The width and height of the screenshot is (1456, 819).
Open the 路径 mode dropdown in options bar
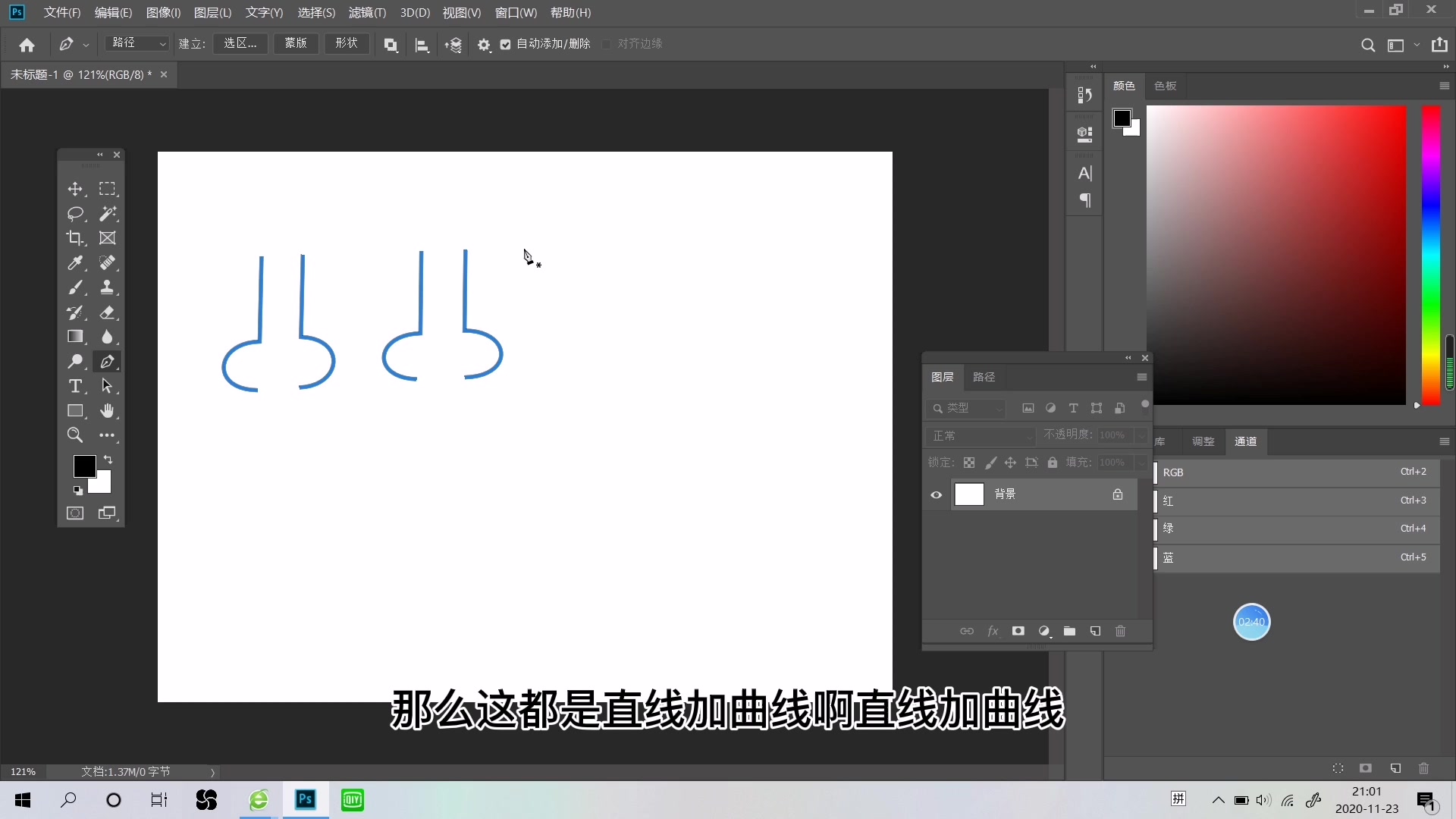coord(137,43)
